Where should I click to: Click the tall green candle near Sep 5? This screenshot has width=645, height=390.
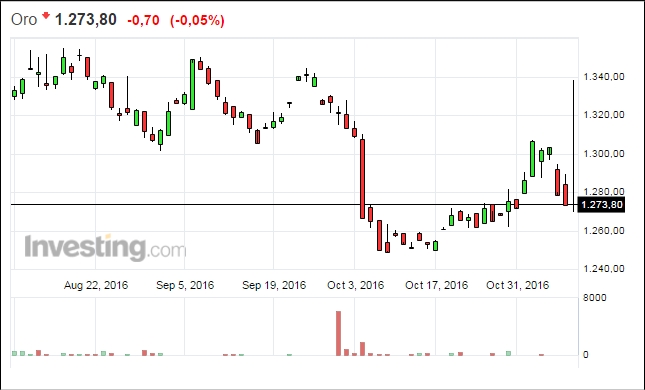(x=193, y=84)
